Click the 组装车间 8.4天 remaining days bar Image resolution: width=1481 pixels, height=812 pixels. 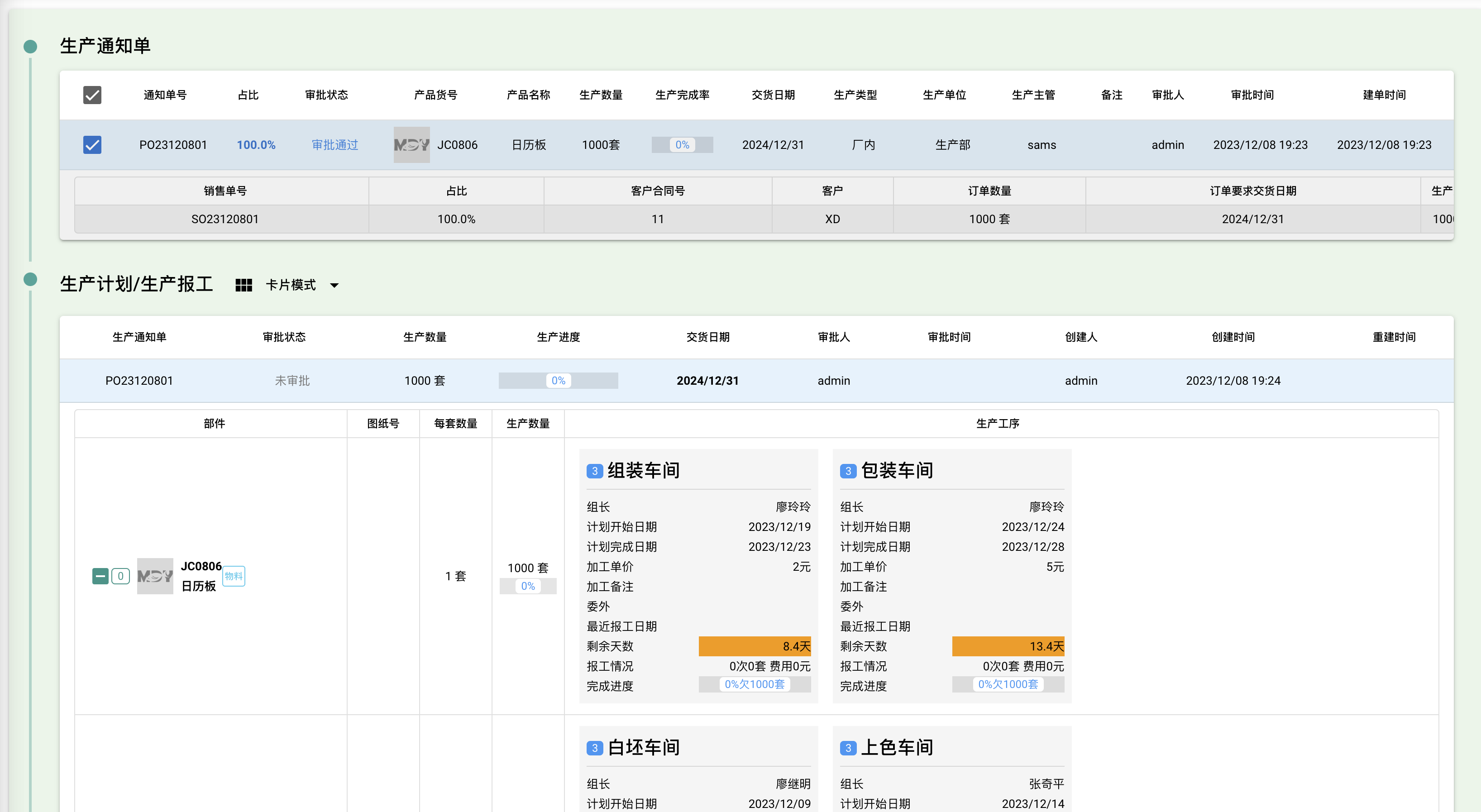point(754,646)
